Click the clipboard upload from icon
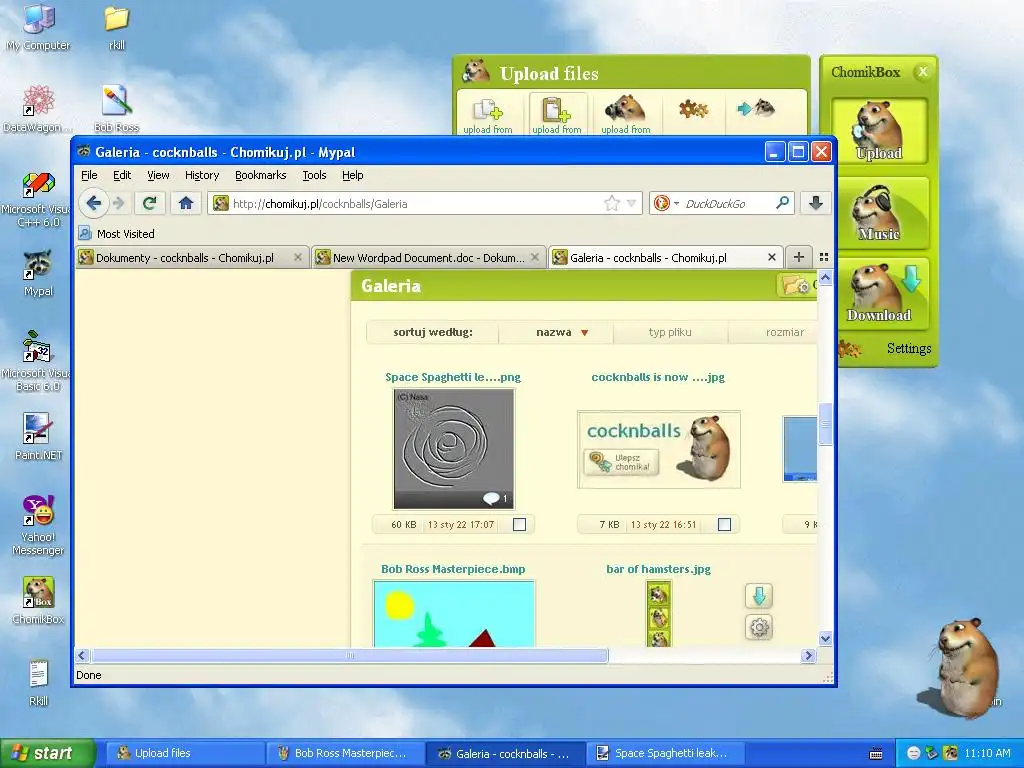Image resolution: width=1024 pixels, height=768 pixels. 557,116
